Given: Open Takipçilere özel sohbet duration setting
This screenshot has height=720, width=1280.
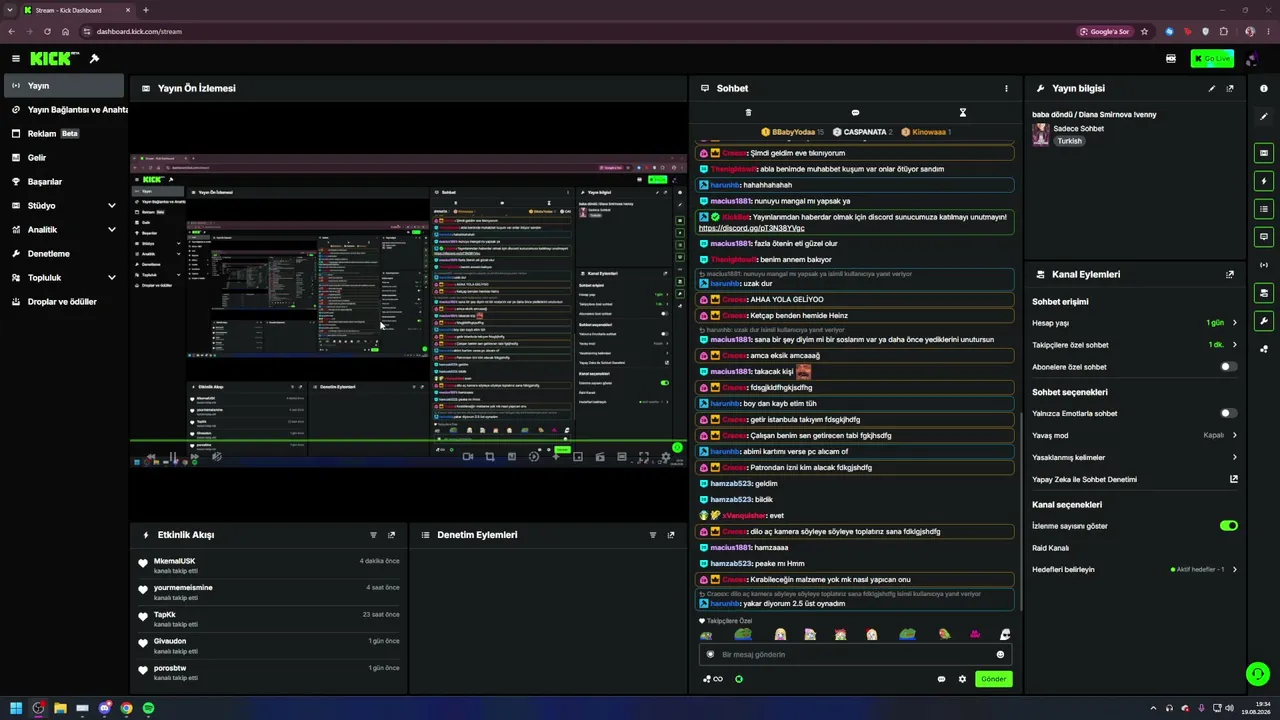Looking at the screenshot, I should coord(1135,345).
